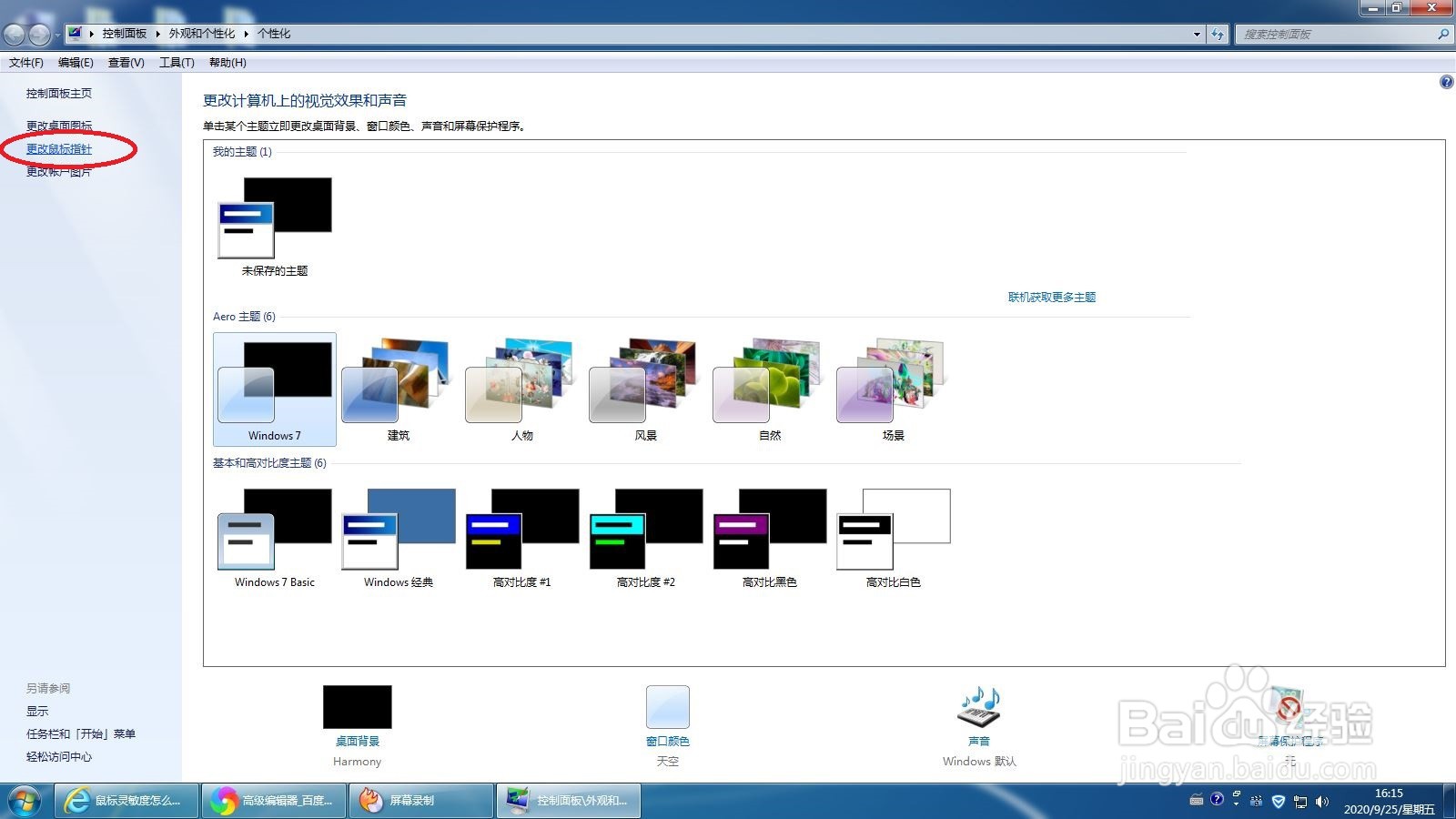Click the 控制面板 breadcrumb segment
This screenshot has height=819, width=1456.
click(125, 34)
